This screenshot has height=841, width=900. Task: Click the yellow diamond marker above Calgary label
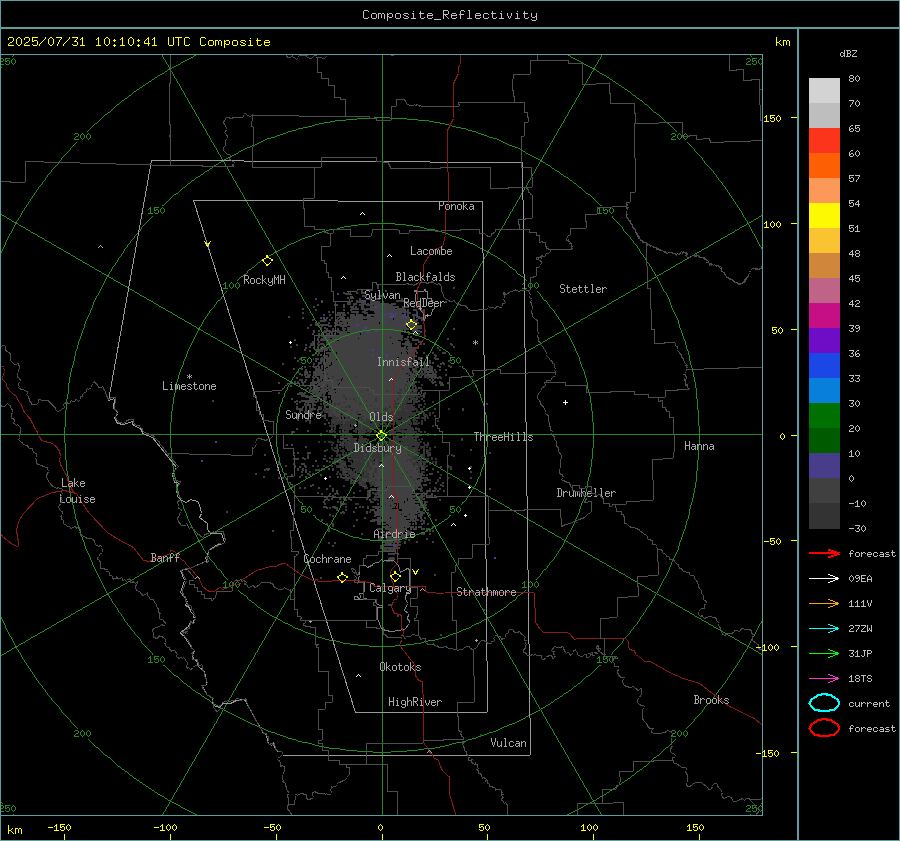click(x=395, y=576)
